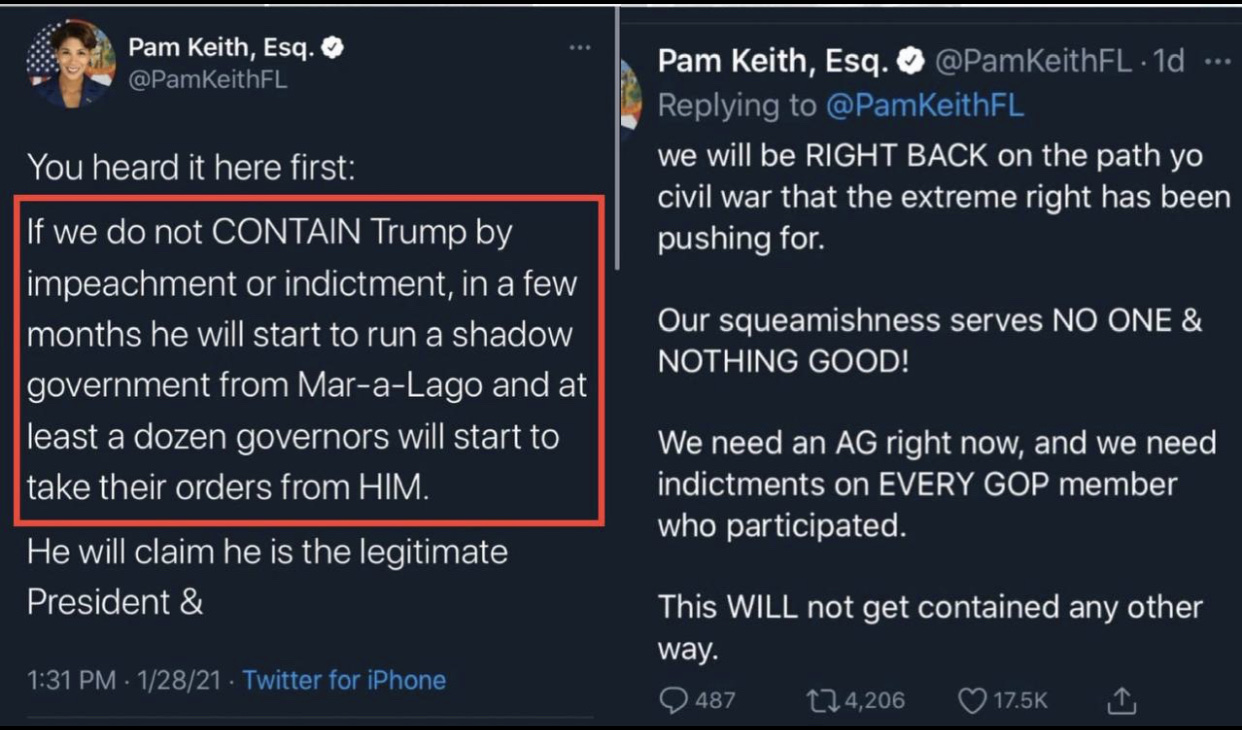Open the more options menu on left tweet
The image size is (1242, 730).
pyautogui.click(x=580, y=48)
